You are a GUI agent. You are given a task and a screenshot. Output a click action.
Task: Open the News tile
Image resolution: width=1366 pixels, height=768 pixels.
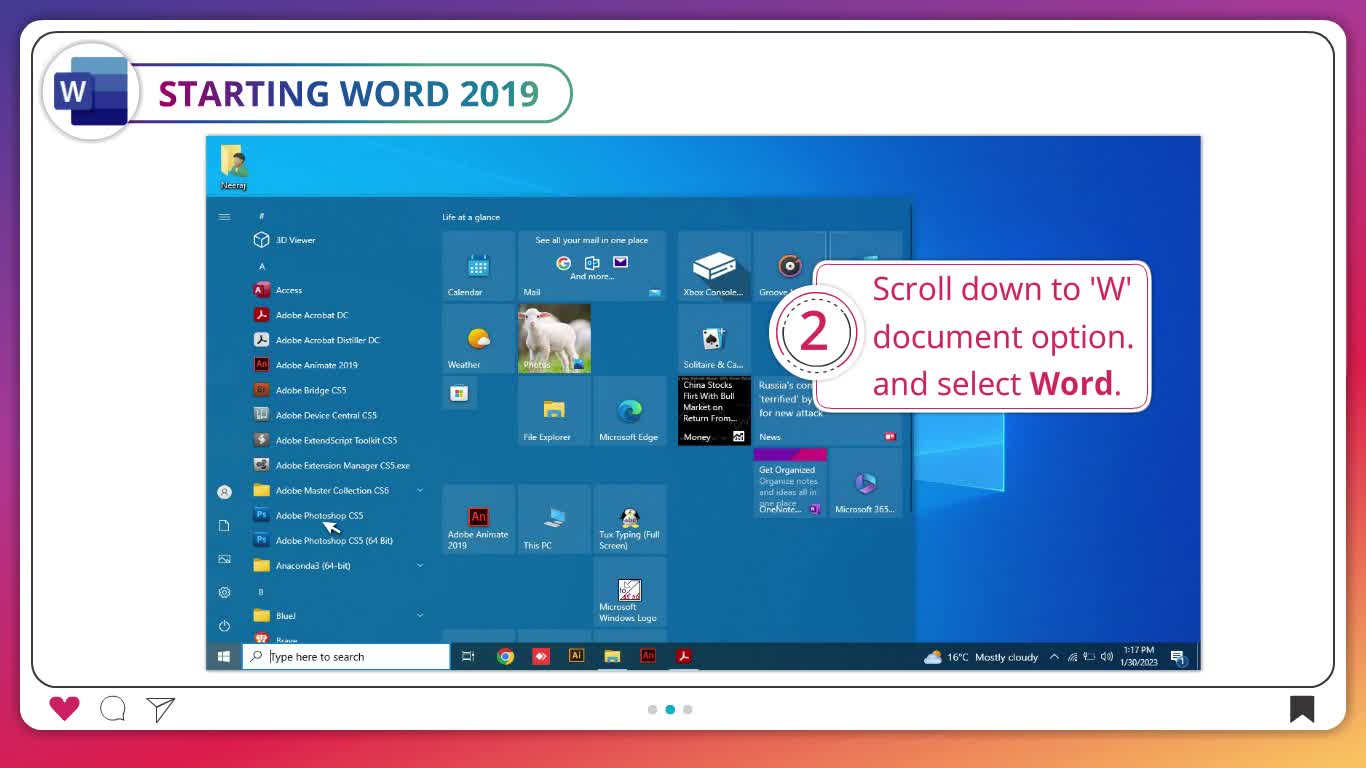(x=826, y=411)
